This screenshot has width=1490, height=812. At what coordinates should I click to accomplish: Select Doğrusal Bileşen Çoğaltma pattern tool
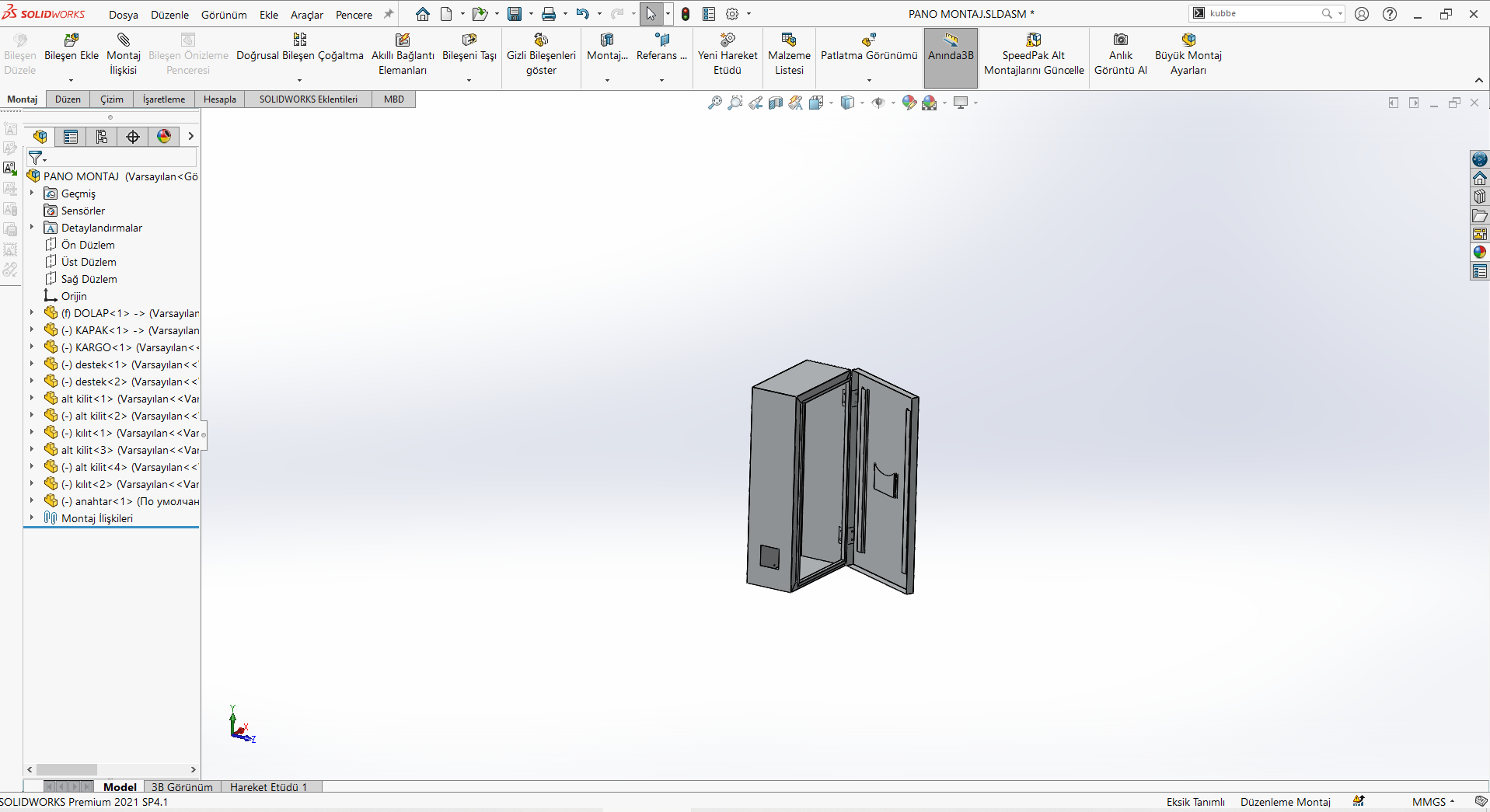tap(300, 47)
